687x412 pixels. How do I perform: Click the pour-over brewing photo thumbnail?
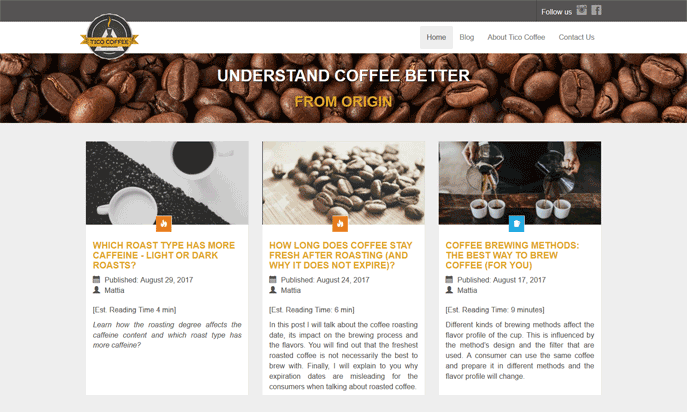tap(520, 183)
